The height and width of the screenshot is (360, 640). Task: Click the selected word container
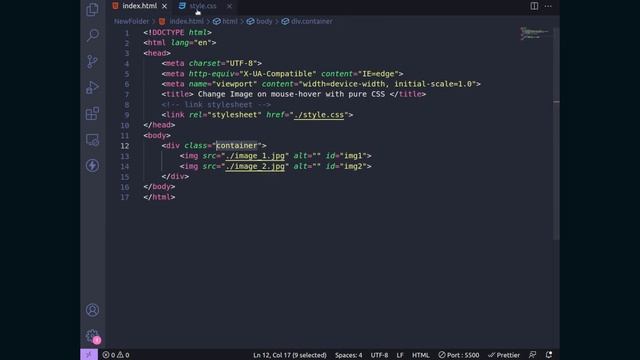coord(237,146)
